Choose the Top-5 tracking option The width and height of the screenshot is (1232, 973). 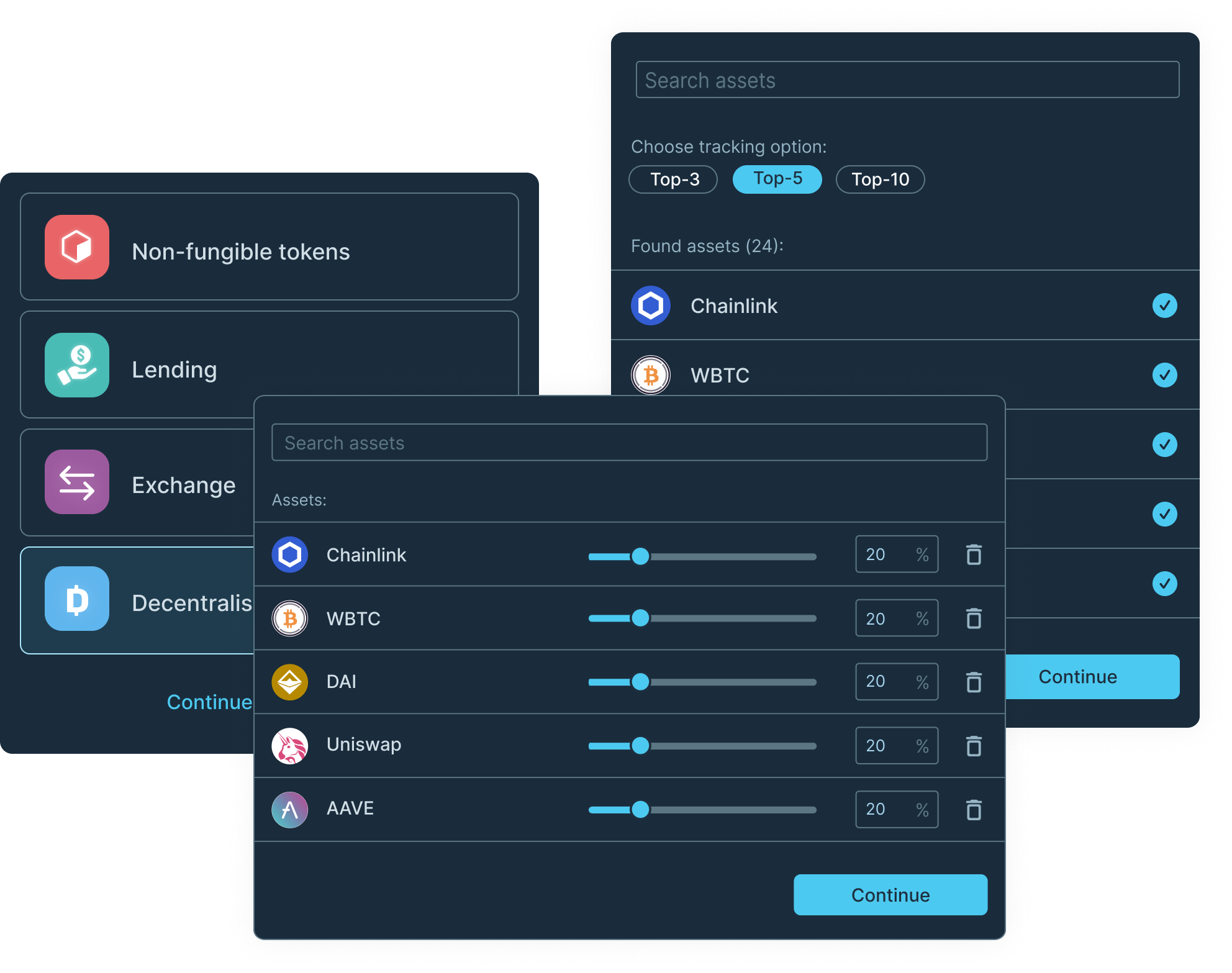(777, 179)
